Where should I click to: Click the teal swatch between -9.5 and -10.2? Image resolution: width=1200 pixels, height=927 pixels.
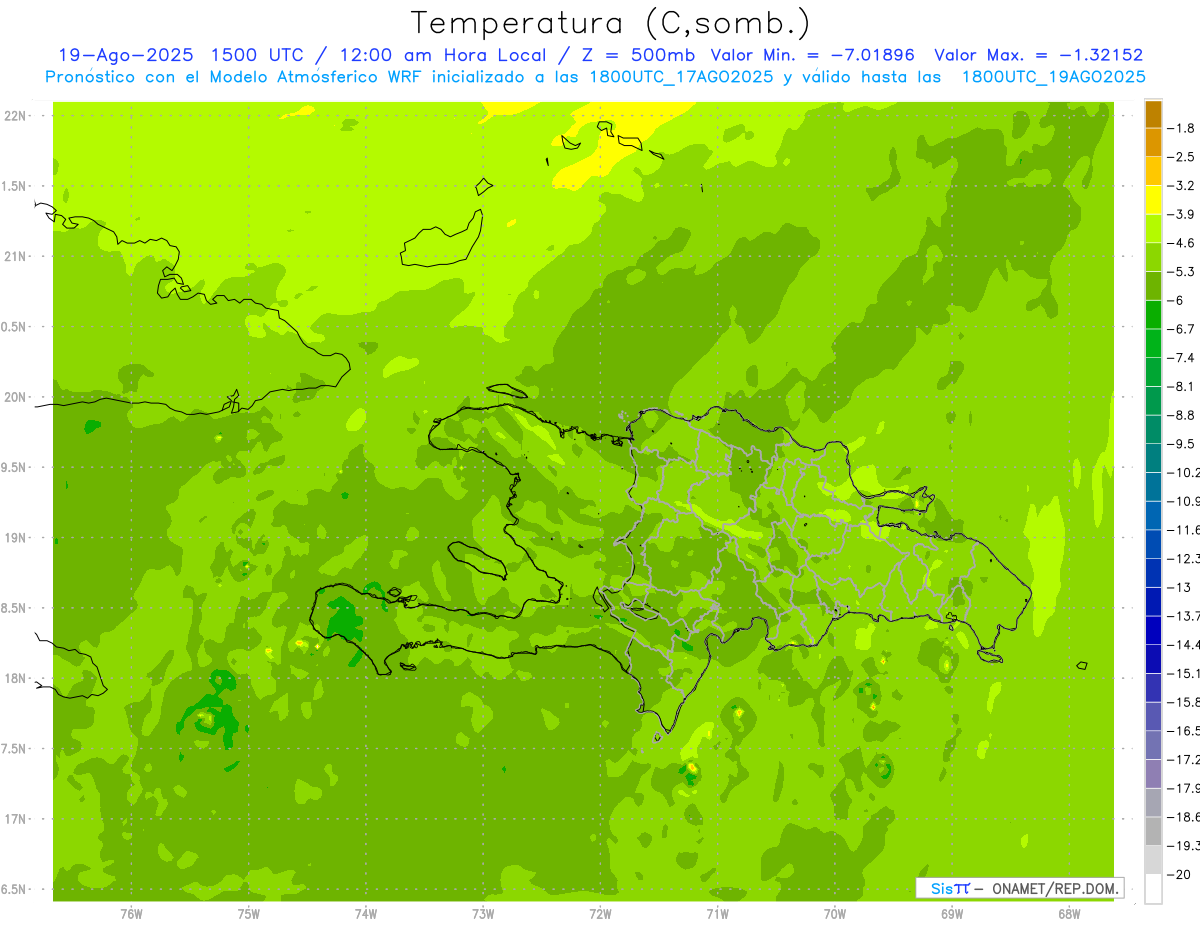pyautogui.click(x=1154, y=458)
